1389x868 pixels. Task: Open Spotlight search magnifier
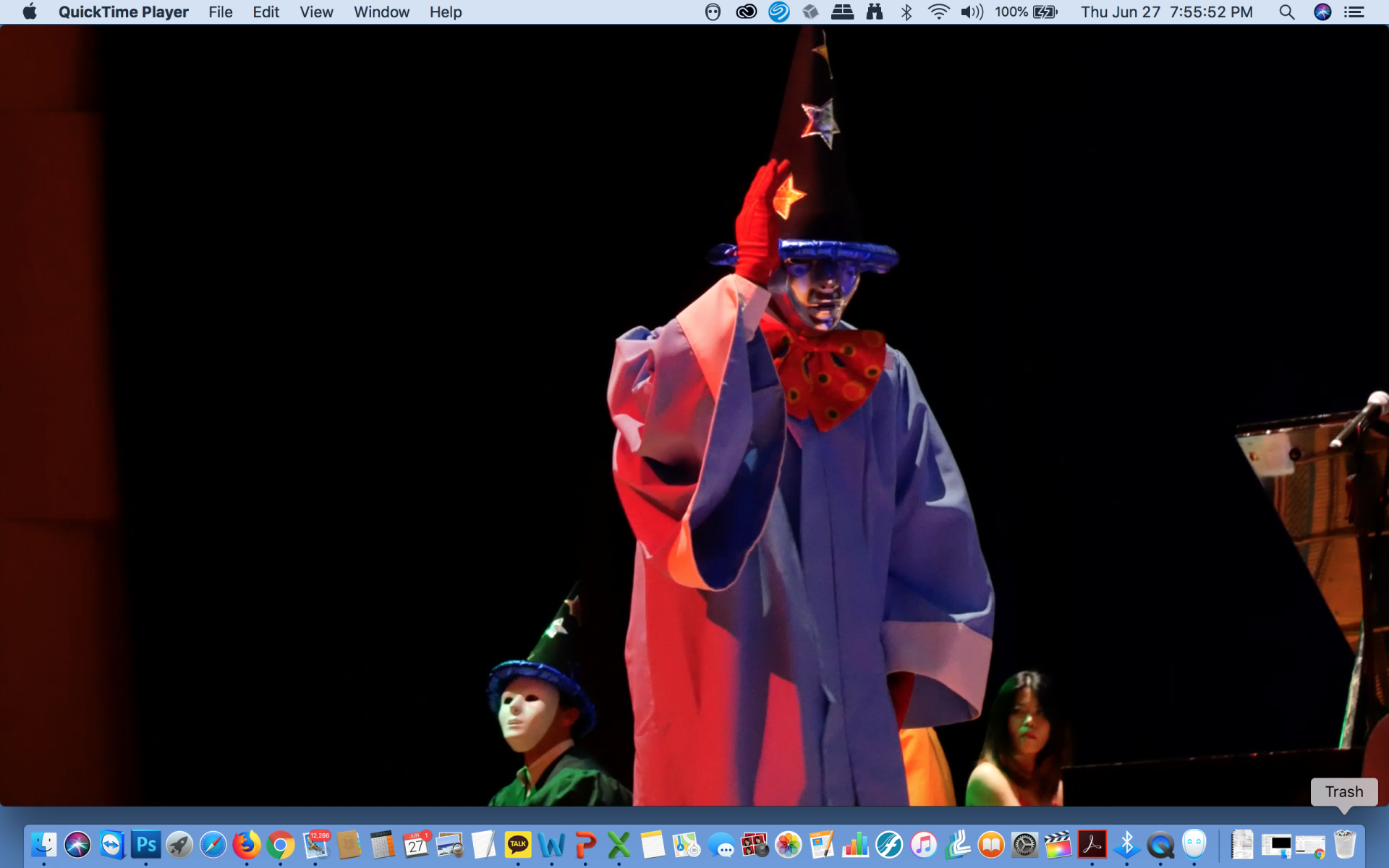(x=1286, y=12)
